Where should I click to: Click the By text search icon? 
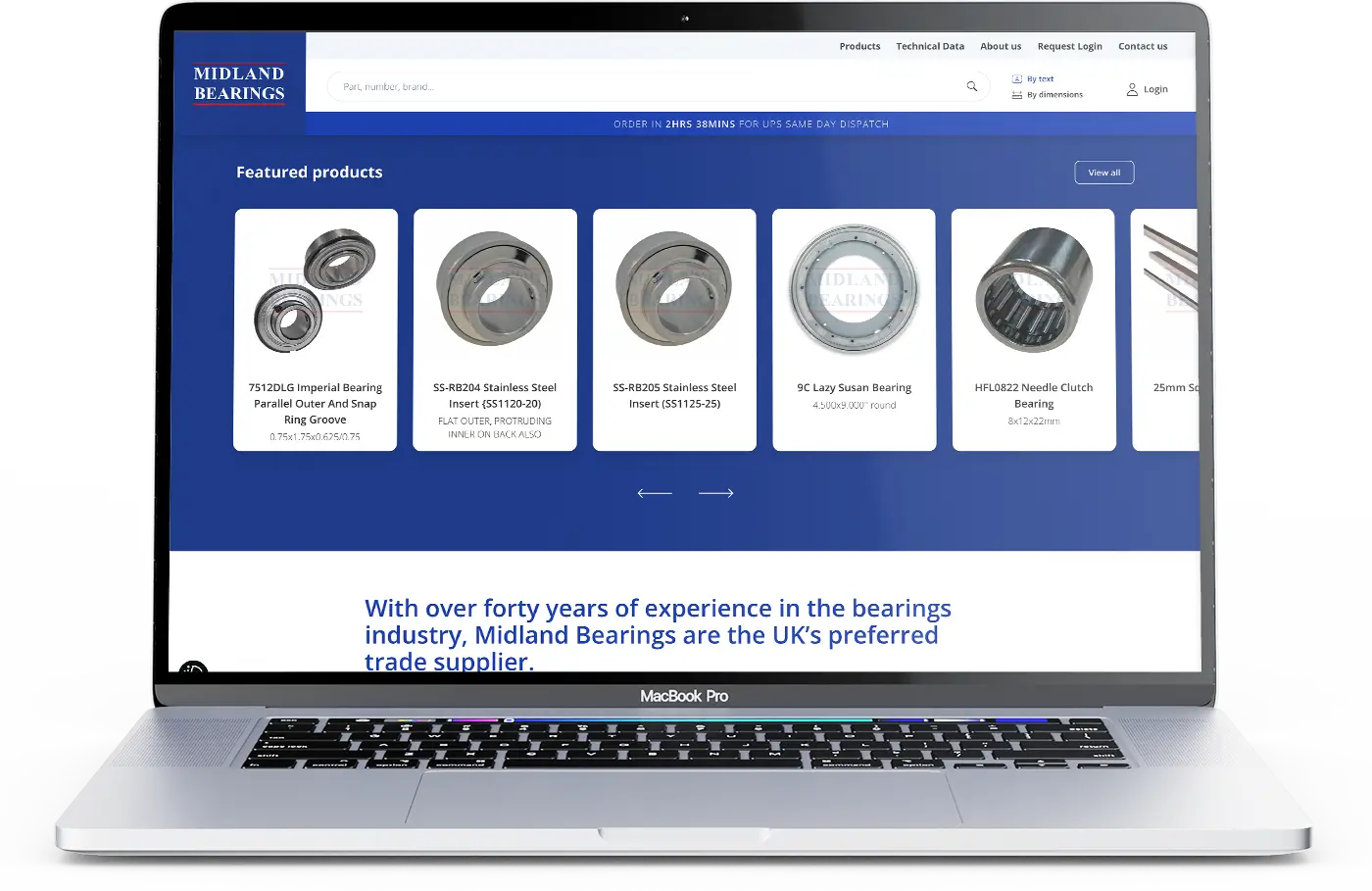point(1017,78)
